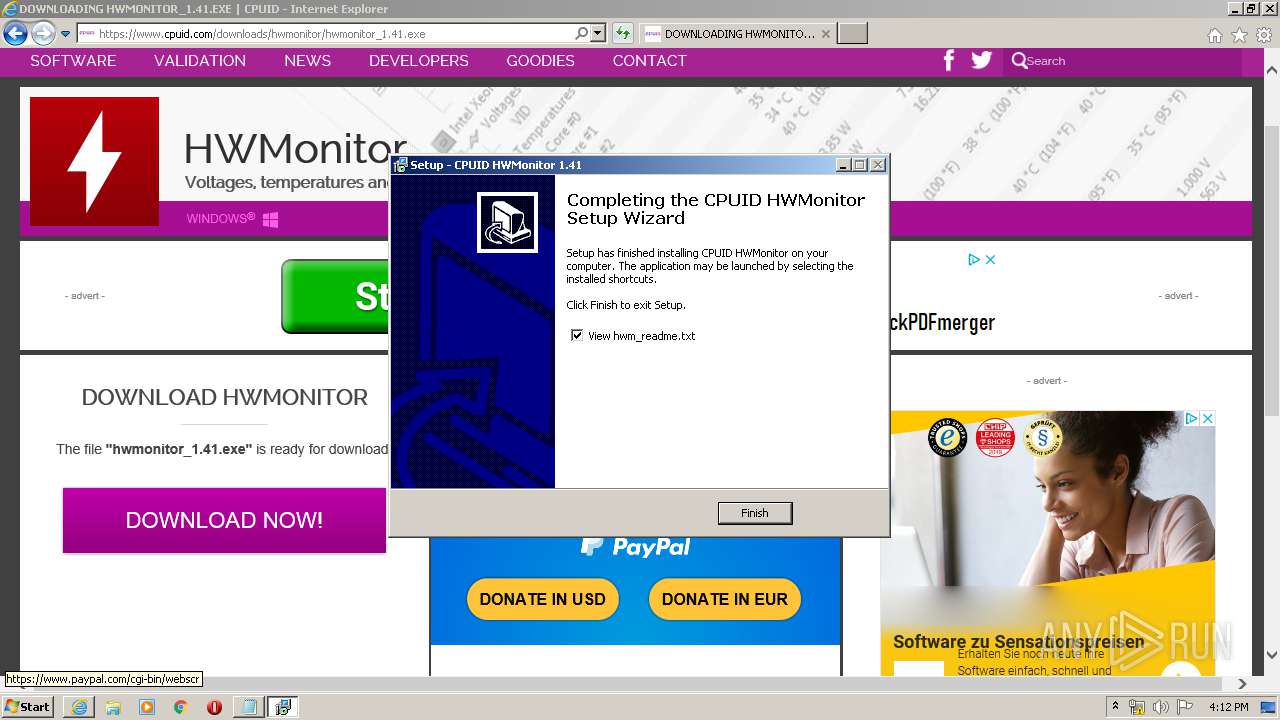Open Internet Explorer from the taskbar
Viewport: 1280px width, 720px height.
pos(79,707)
